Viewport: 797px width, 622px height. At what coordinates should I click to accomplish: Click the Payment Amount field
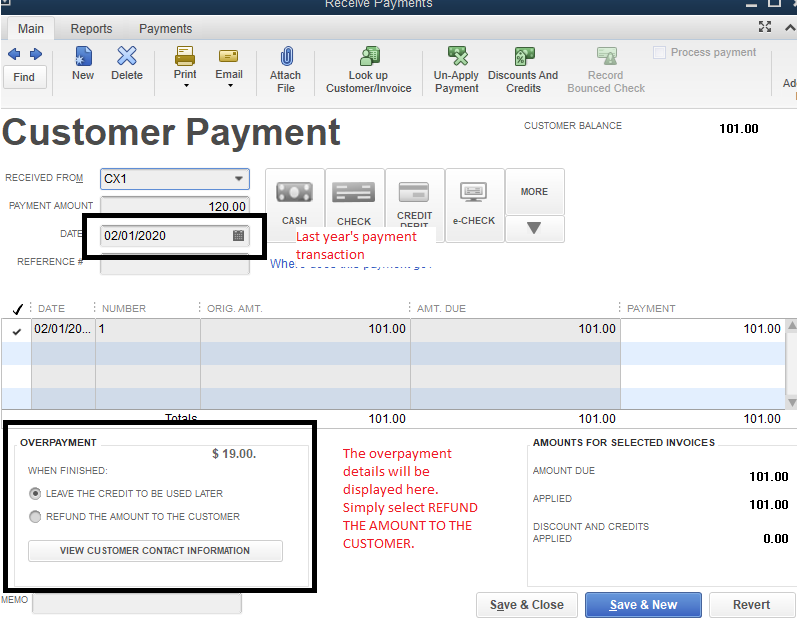coord(175,206)
